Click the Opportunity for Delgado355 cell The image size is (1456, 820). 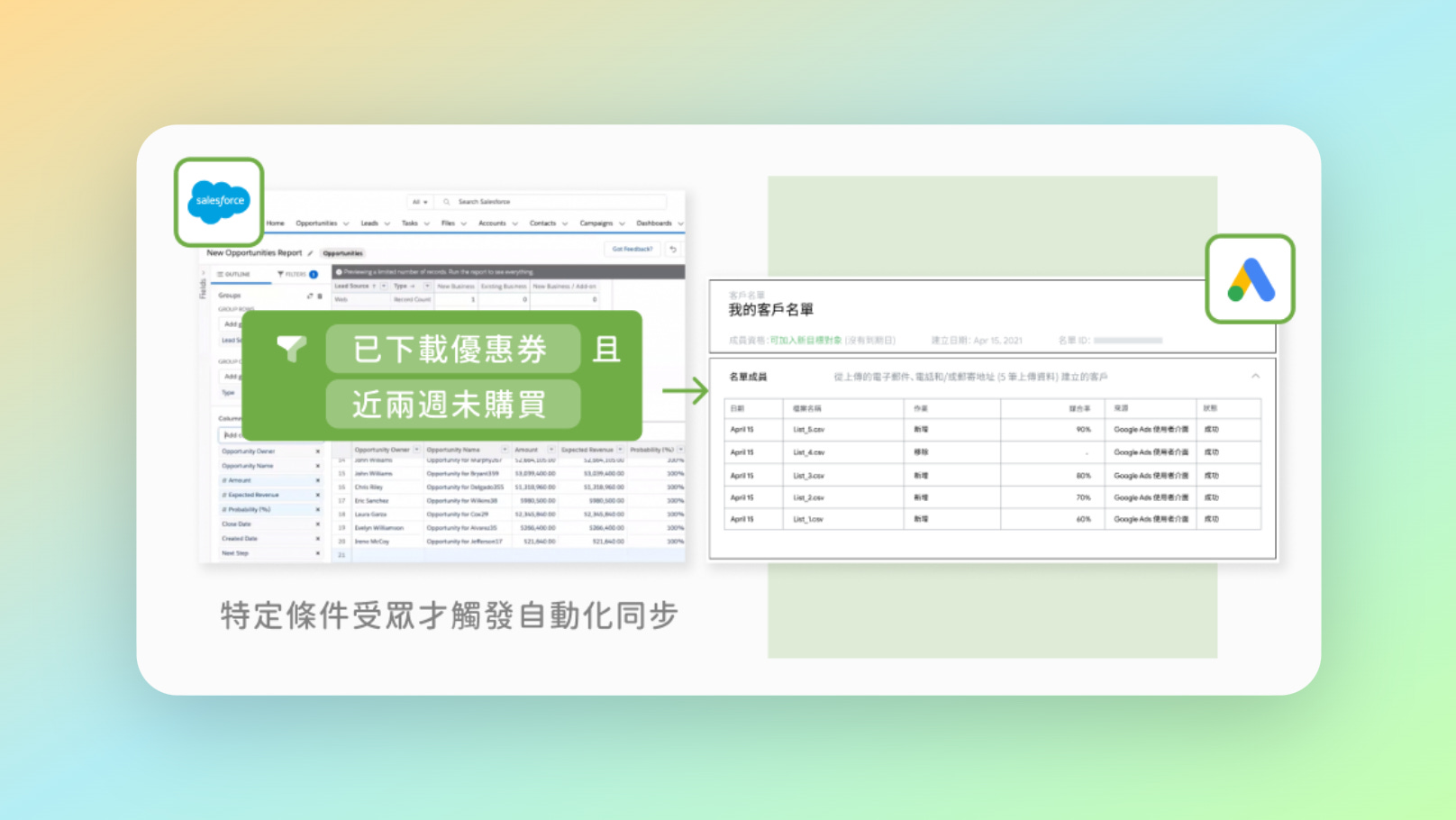click(465, 487)
